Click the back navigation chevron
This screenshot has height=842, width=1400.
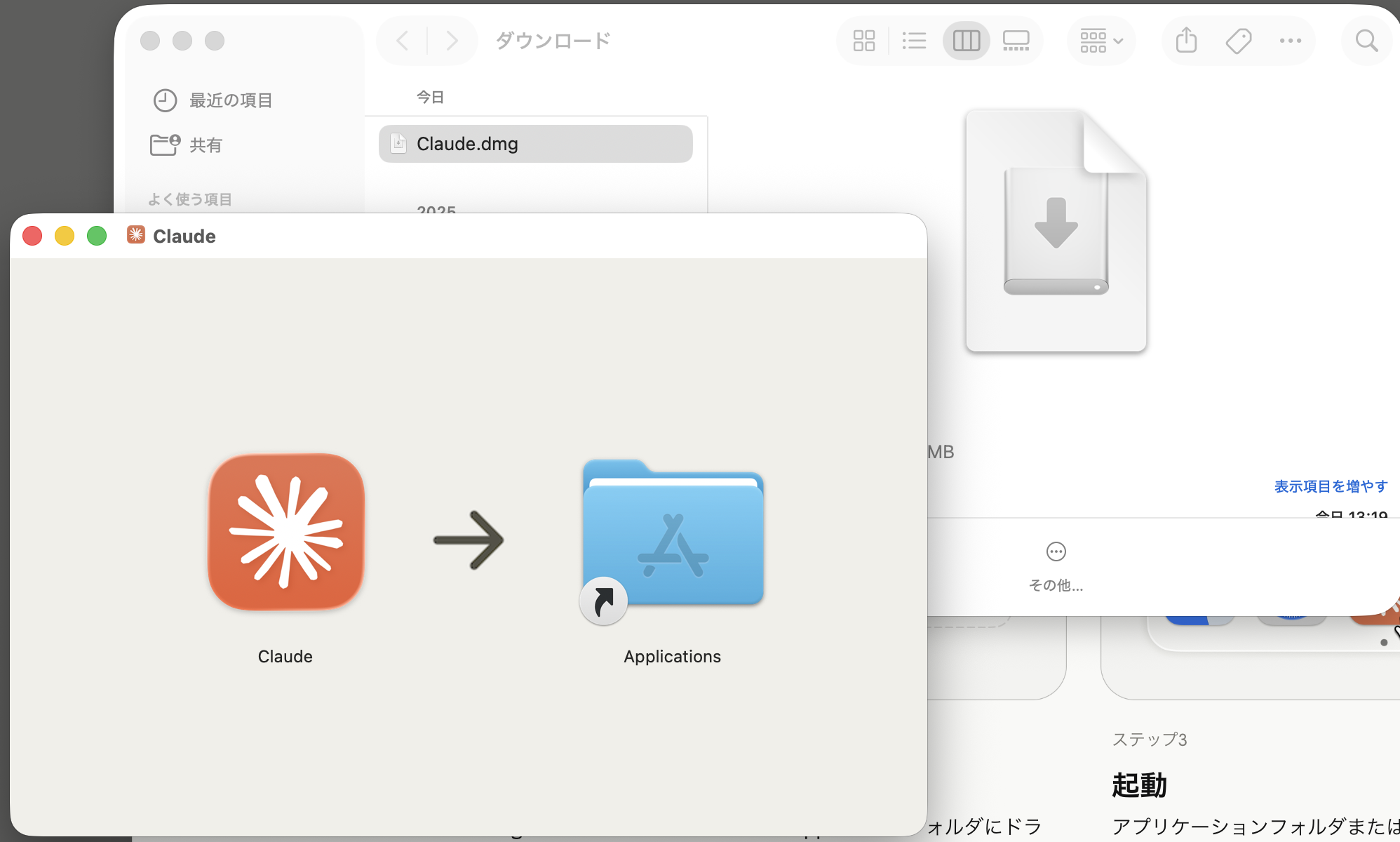point(402,40)
